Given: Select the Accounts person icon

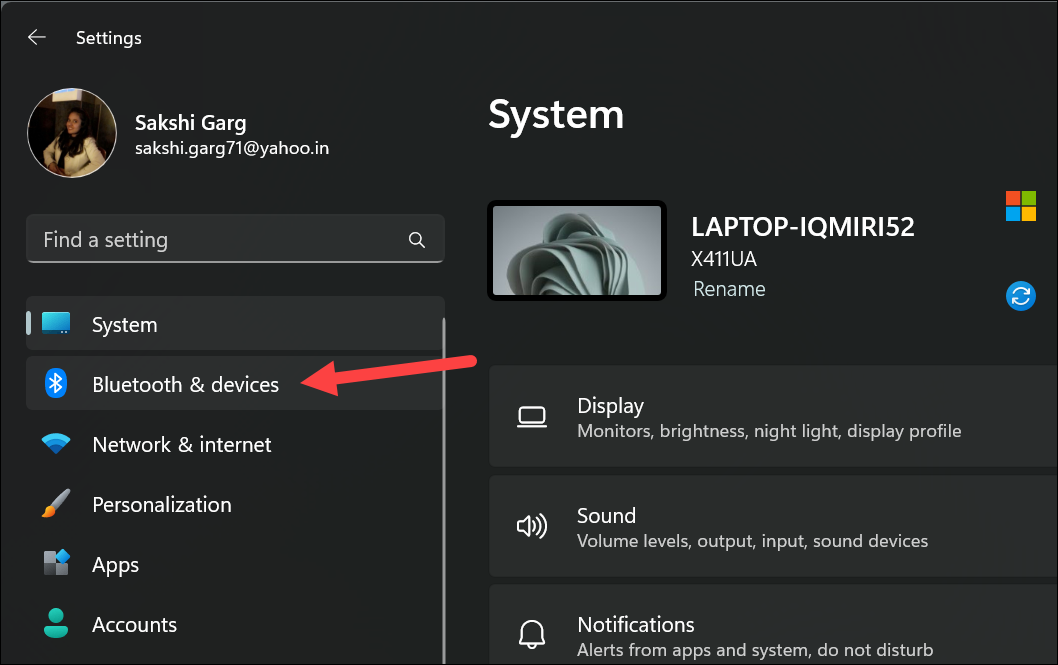Looking at the screenshot, I should (56, 624).
